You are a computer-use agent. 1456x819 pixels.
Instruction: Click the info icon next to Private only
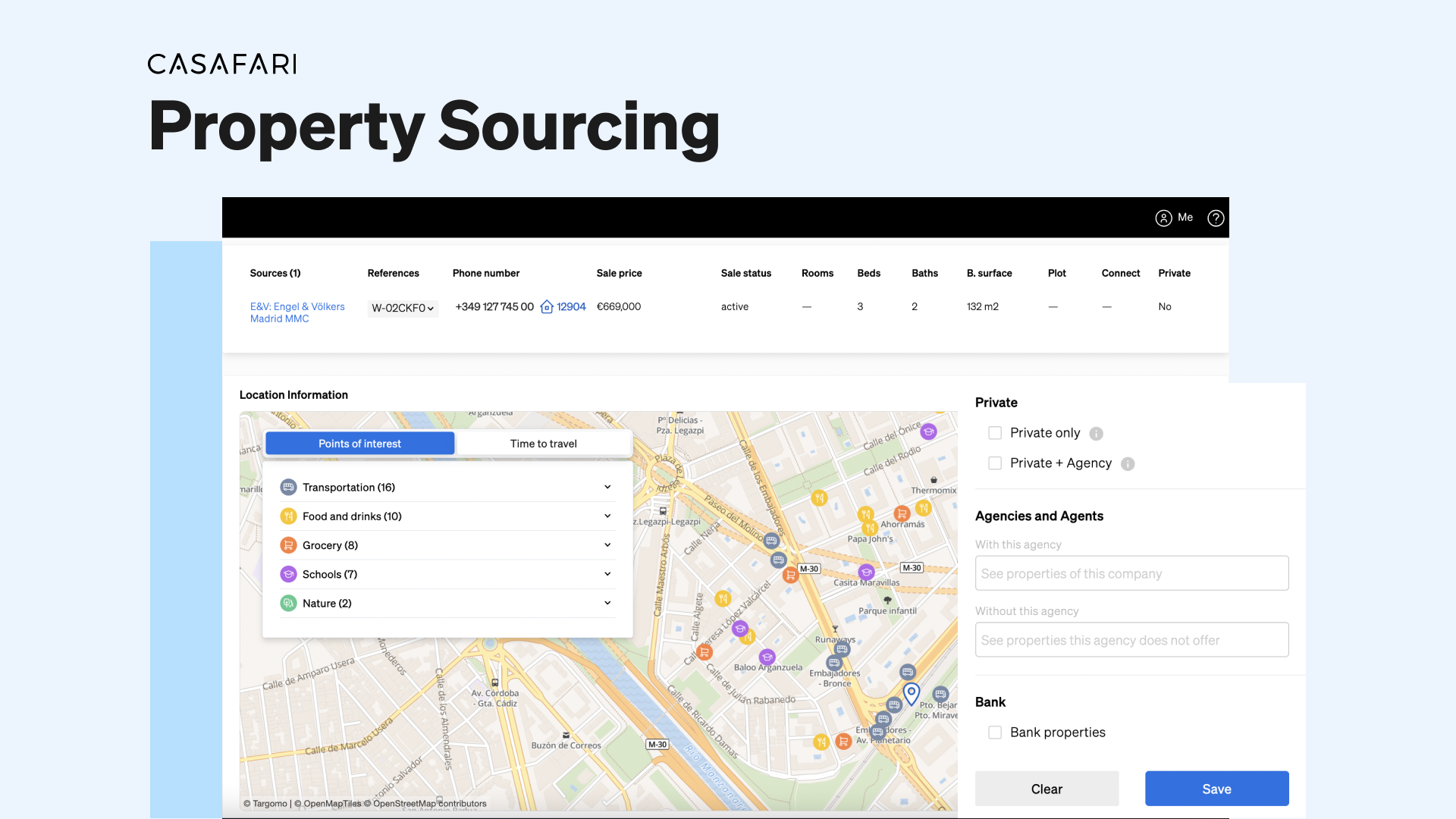click(1096, 434)
